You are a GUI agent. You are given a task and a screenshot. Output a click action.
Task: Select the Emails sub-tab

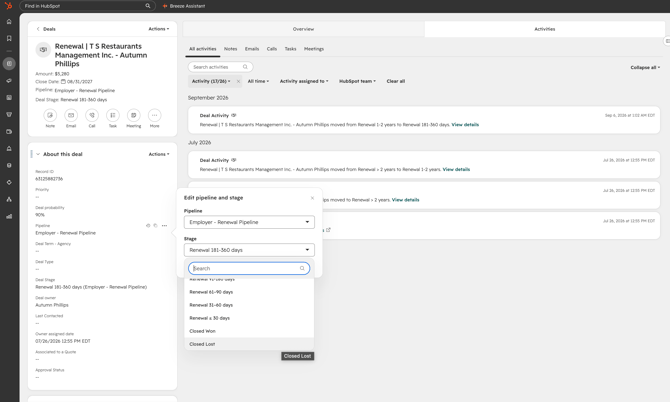click(252, 49)
